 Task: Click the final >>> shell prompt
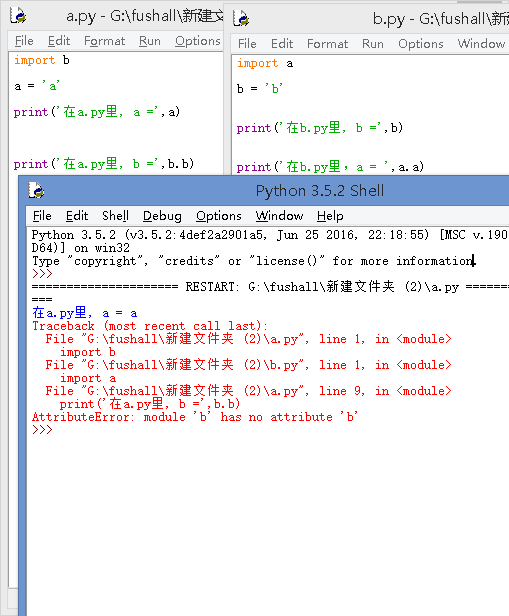tap(42, 430)
